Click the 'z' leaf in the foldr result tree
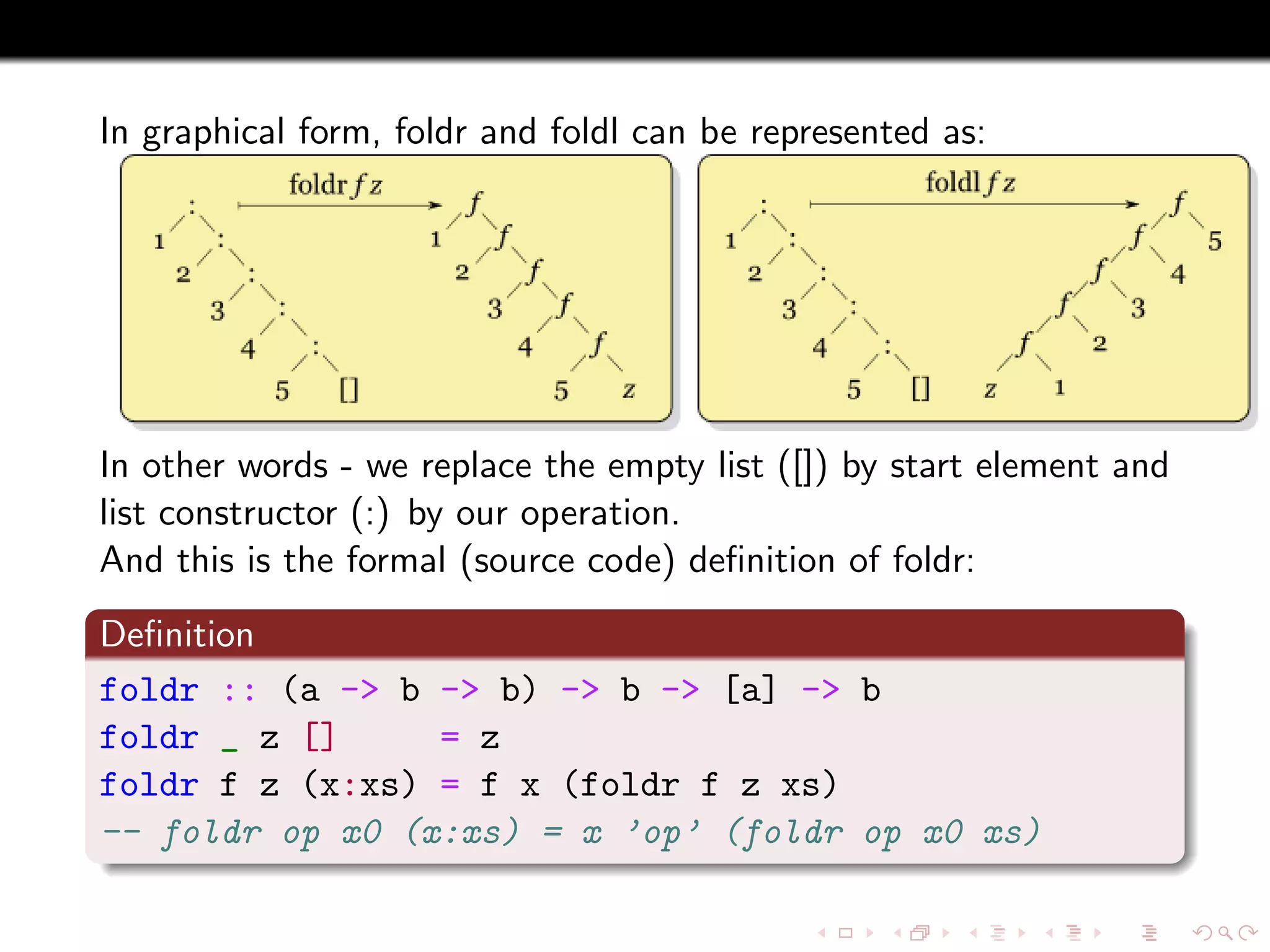The width and height of the screenshot is (1270, 952). pyautogui.click(x=629, y=390)
